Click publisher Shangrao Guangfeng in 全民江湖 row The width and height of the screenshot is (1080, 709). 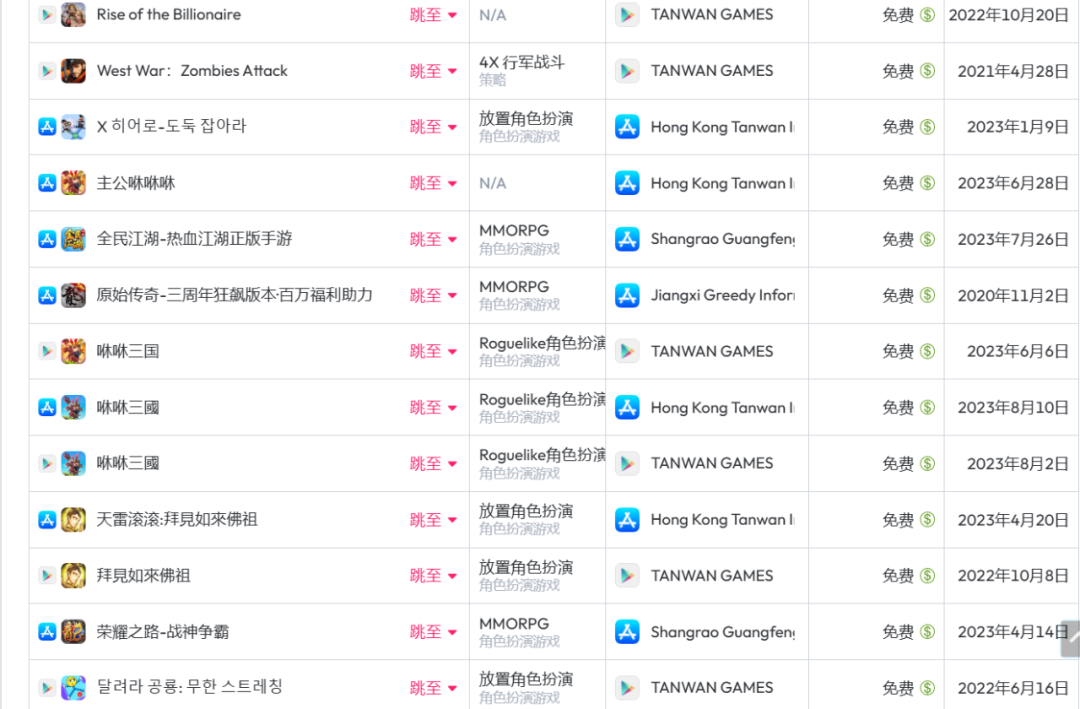point(723,239)
